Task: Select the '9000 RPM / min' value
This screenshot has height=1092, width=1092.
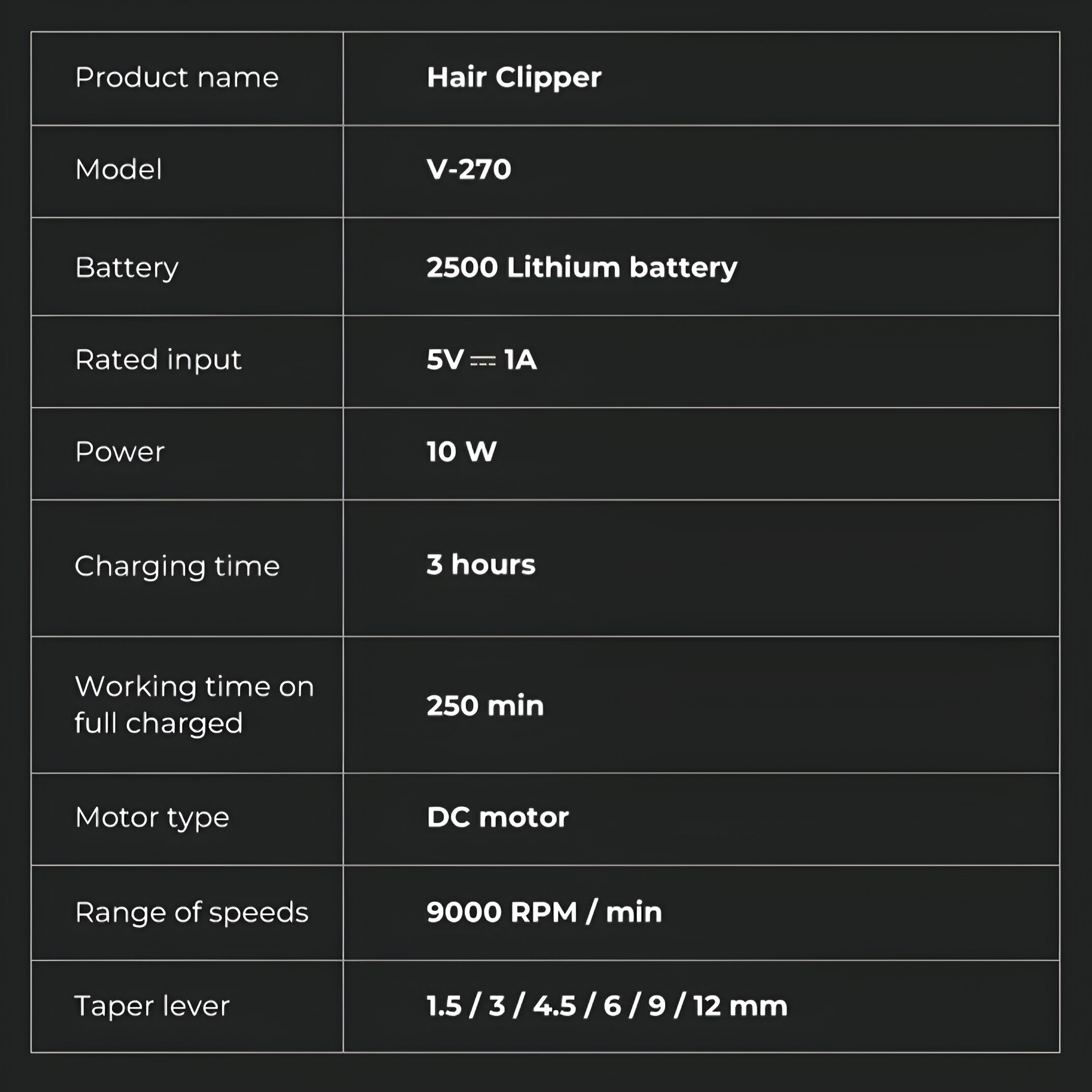Action: coord(544,912)
